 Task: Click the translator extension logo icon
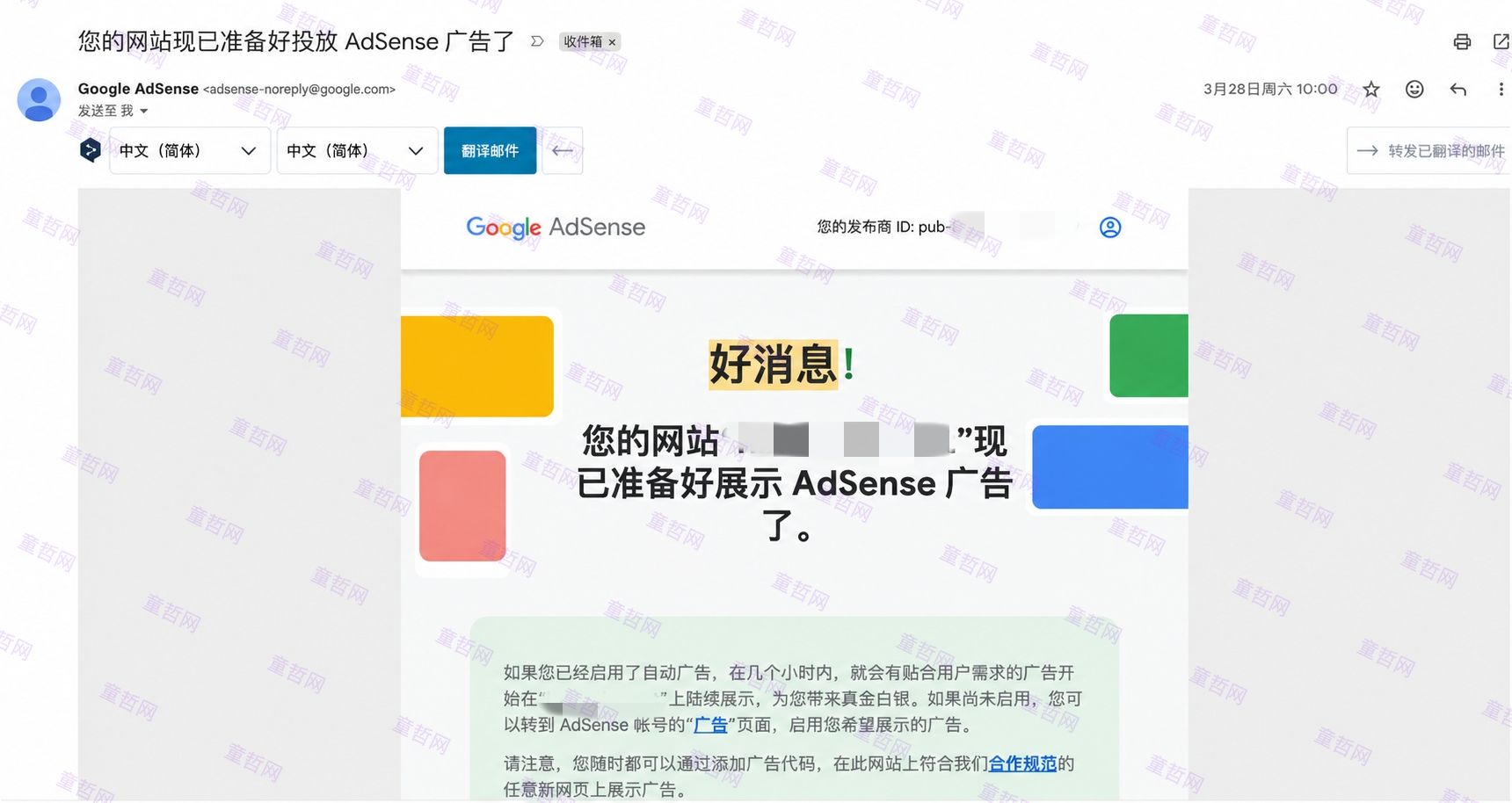[90, 150]
